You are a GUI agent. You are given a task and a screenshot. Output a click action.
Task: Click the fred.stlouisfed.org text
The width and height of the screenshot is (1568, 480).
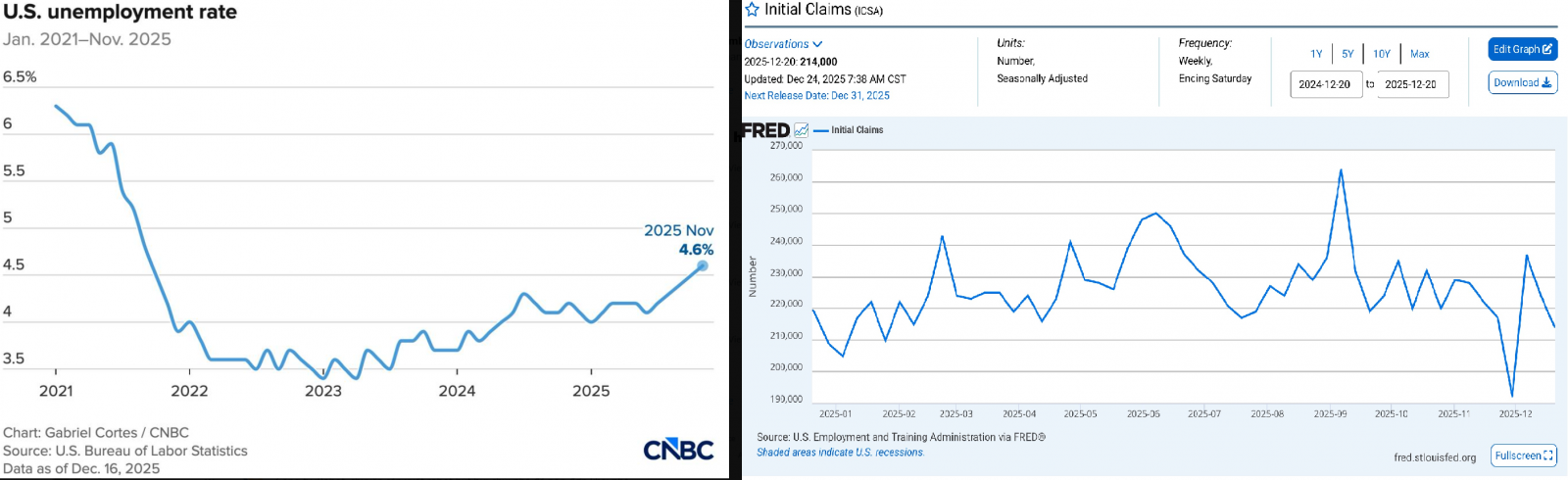[x=1435, y=457]
